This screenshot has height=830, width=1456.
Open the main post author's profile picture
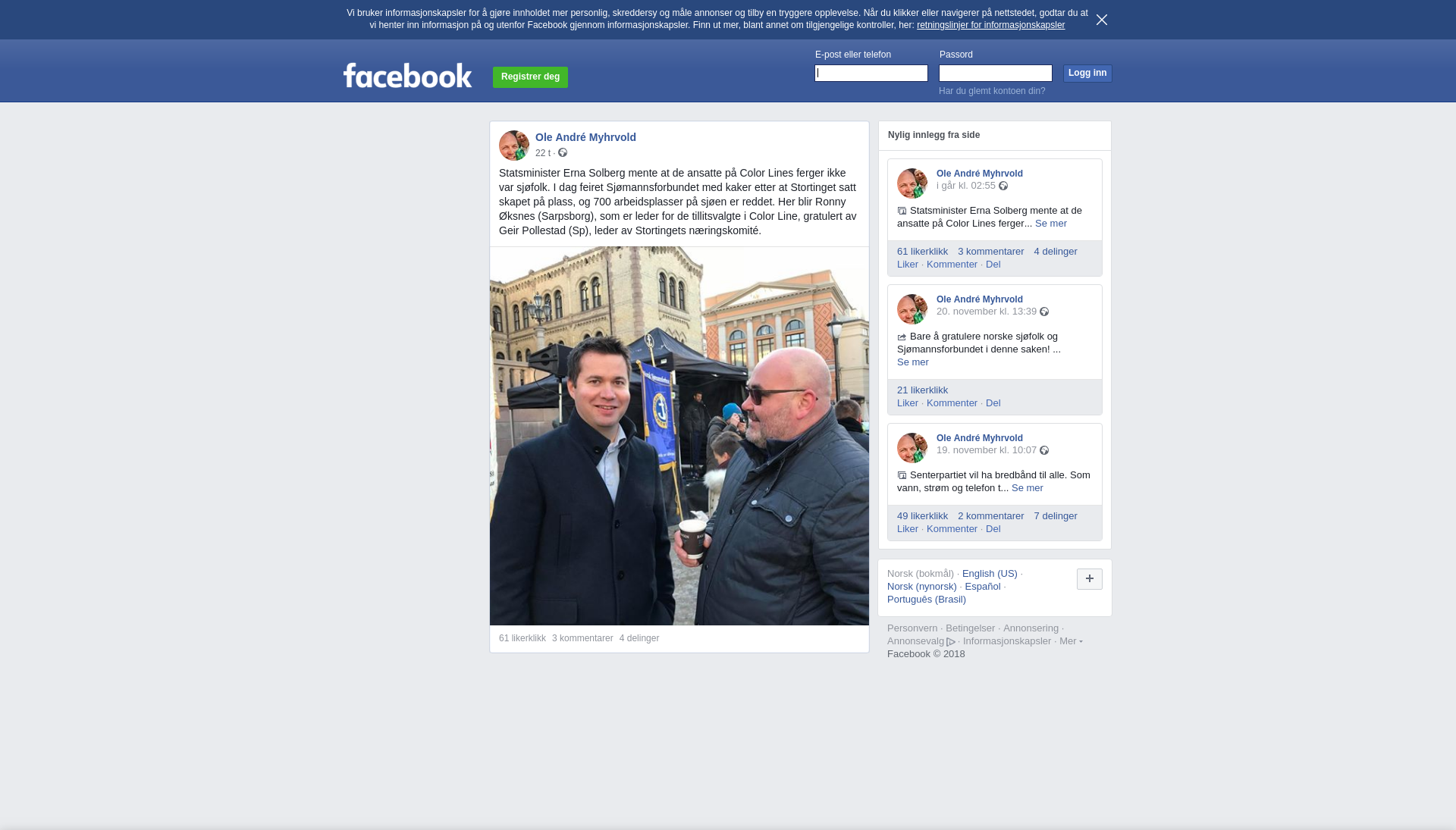pyautogui.click(x=514, y=146)
